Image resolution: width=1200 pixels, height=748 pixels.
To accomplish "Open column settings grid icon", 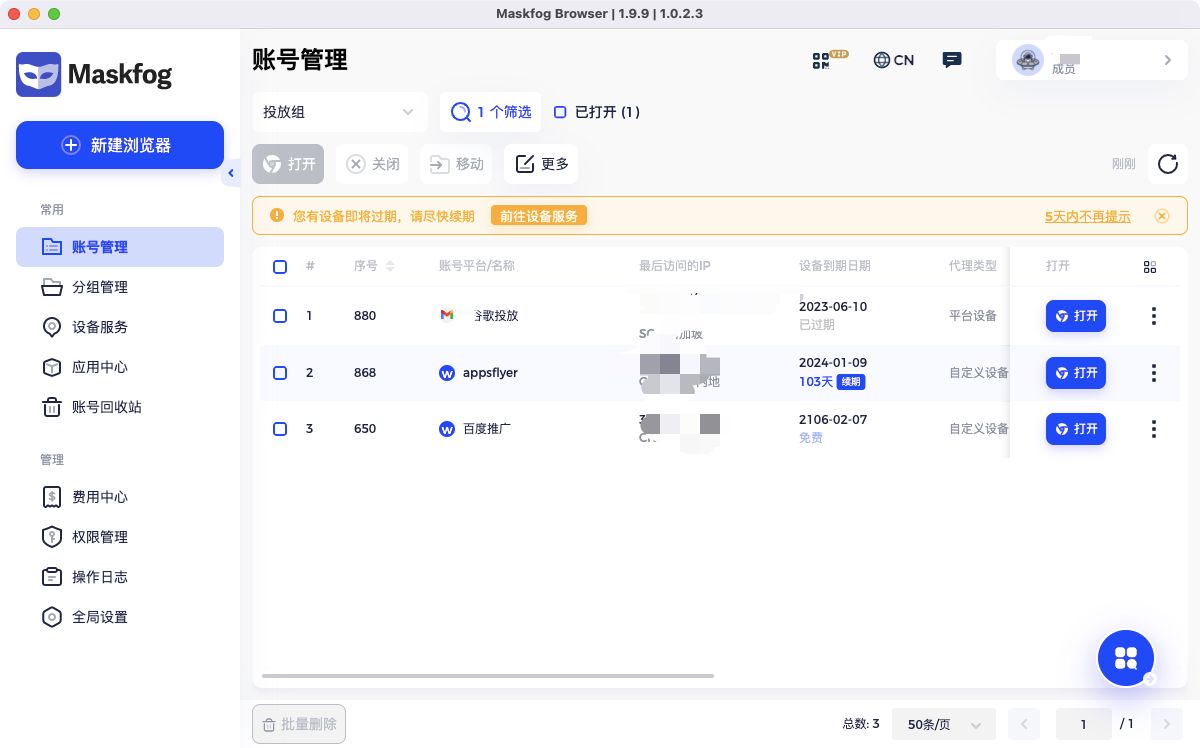I will tap(1150, 267).
